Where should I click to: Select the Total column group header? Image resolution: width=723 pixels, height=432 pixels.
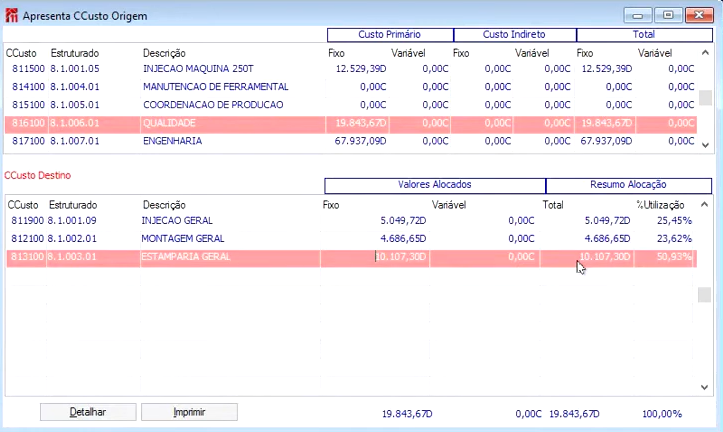[x=644, y=35]
